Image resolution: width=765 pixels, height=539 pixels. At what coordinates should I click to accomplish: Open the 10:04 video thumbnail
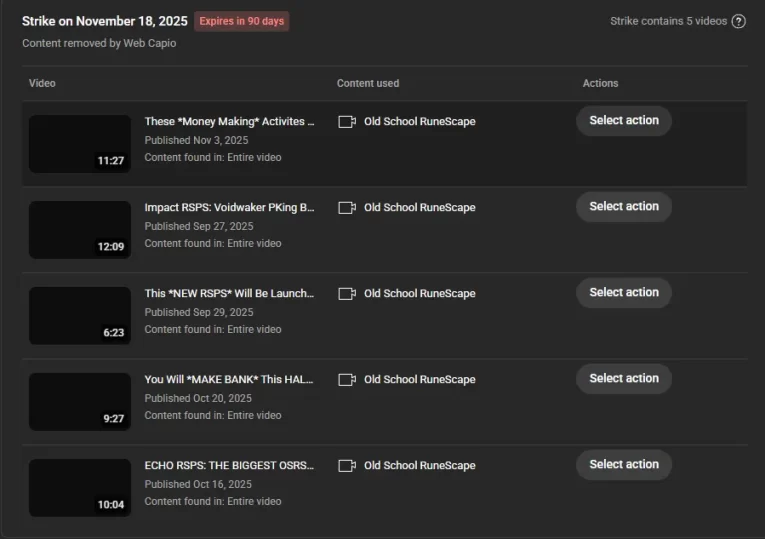[x=80, y=488]
